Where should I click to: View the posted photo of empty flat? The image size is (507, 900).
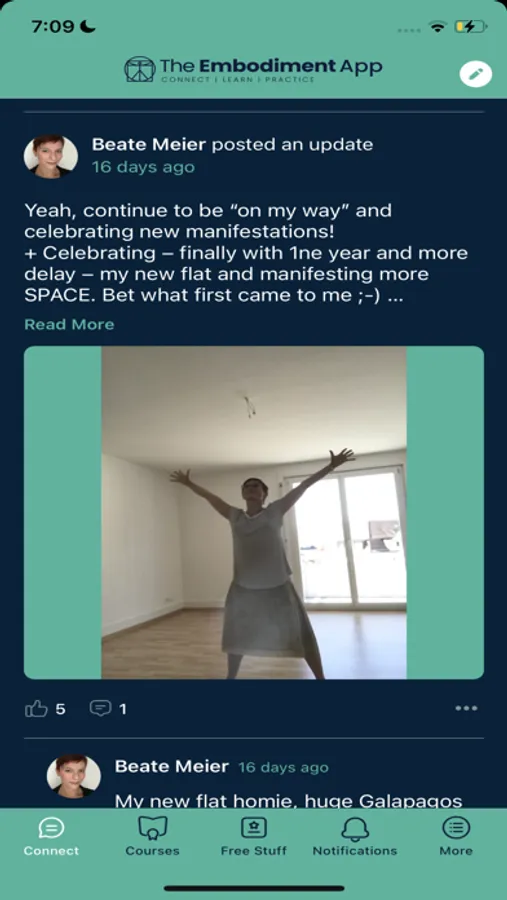click(254, 513)
